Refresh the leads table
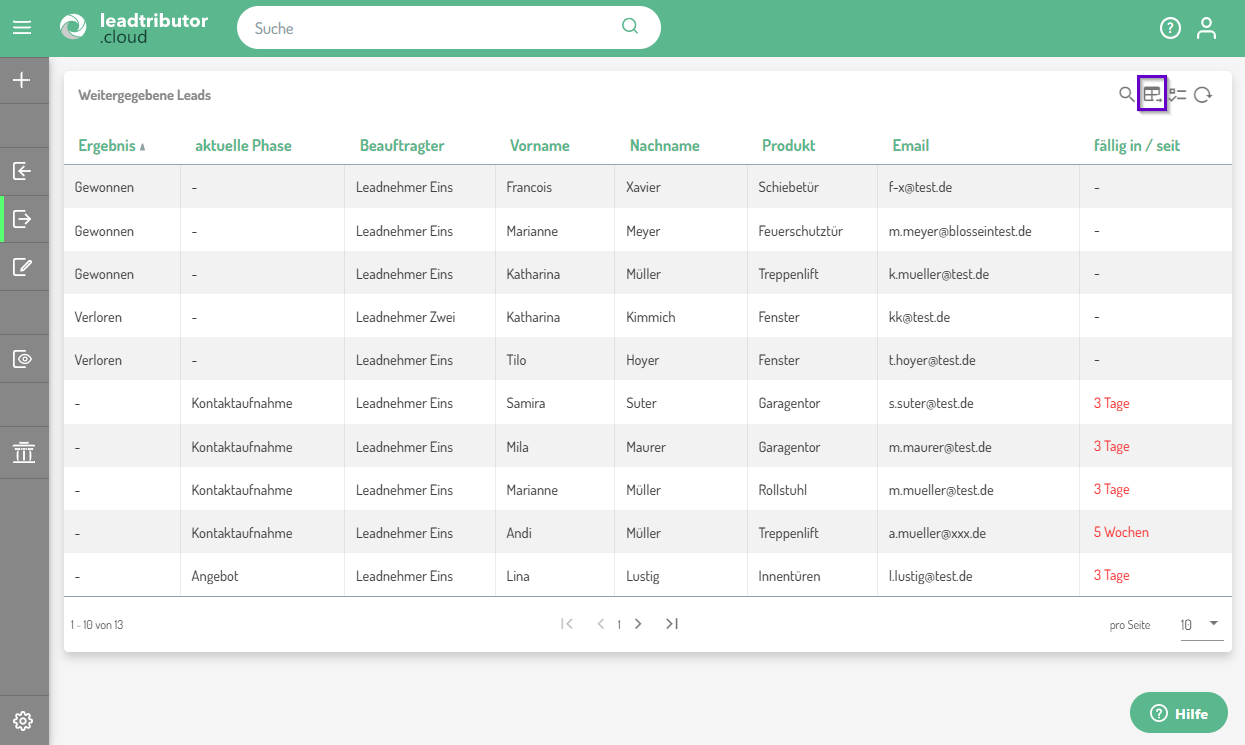1245x745 pixels. [1203, 95]
